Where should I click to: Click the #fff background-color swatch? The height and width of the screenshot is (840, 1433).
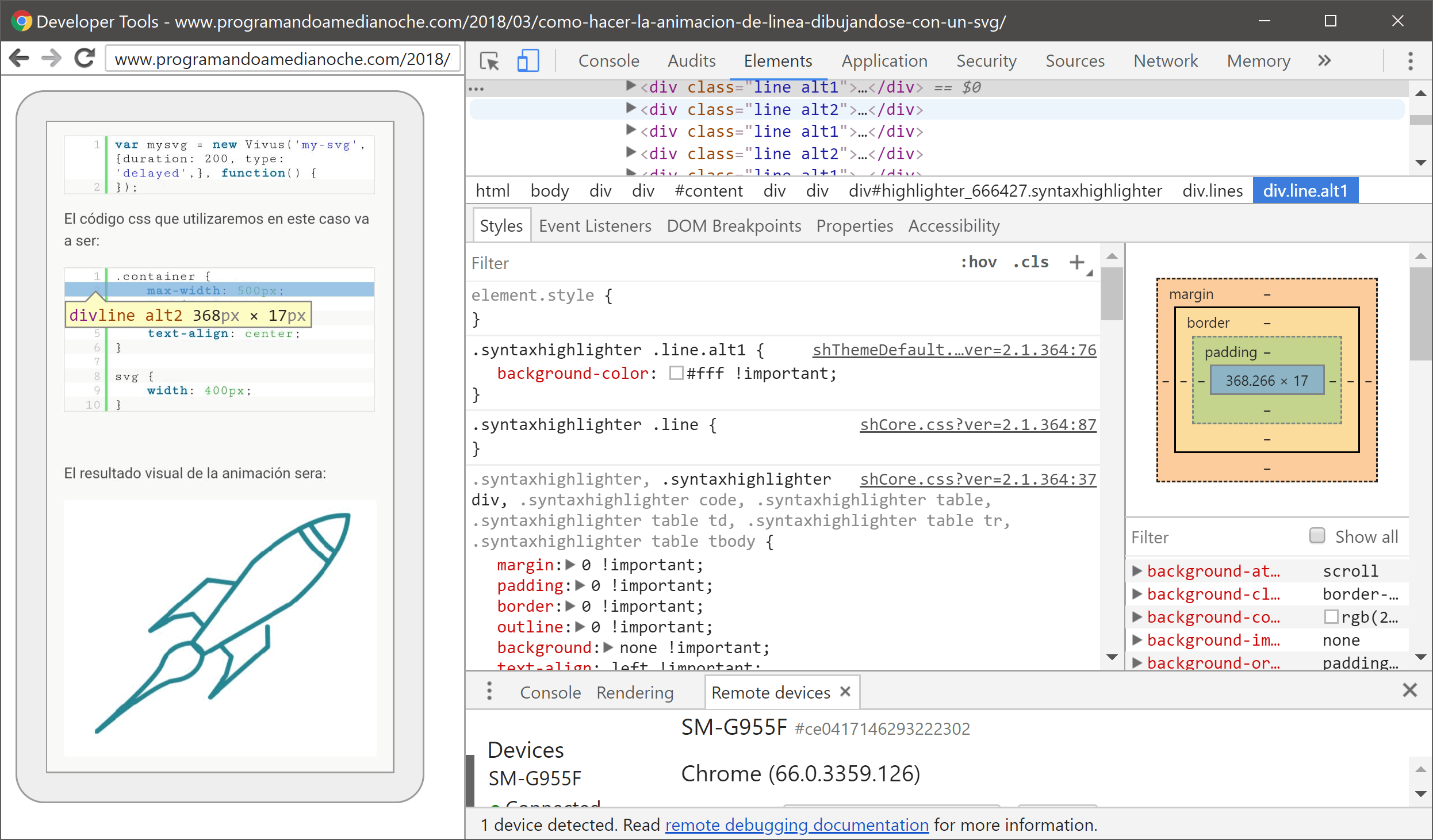click(x=676, y=374)
